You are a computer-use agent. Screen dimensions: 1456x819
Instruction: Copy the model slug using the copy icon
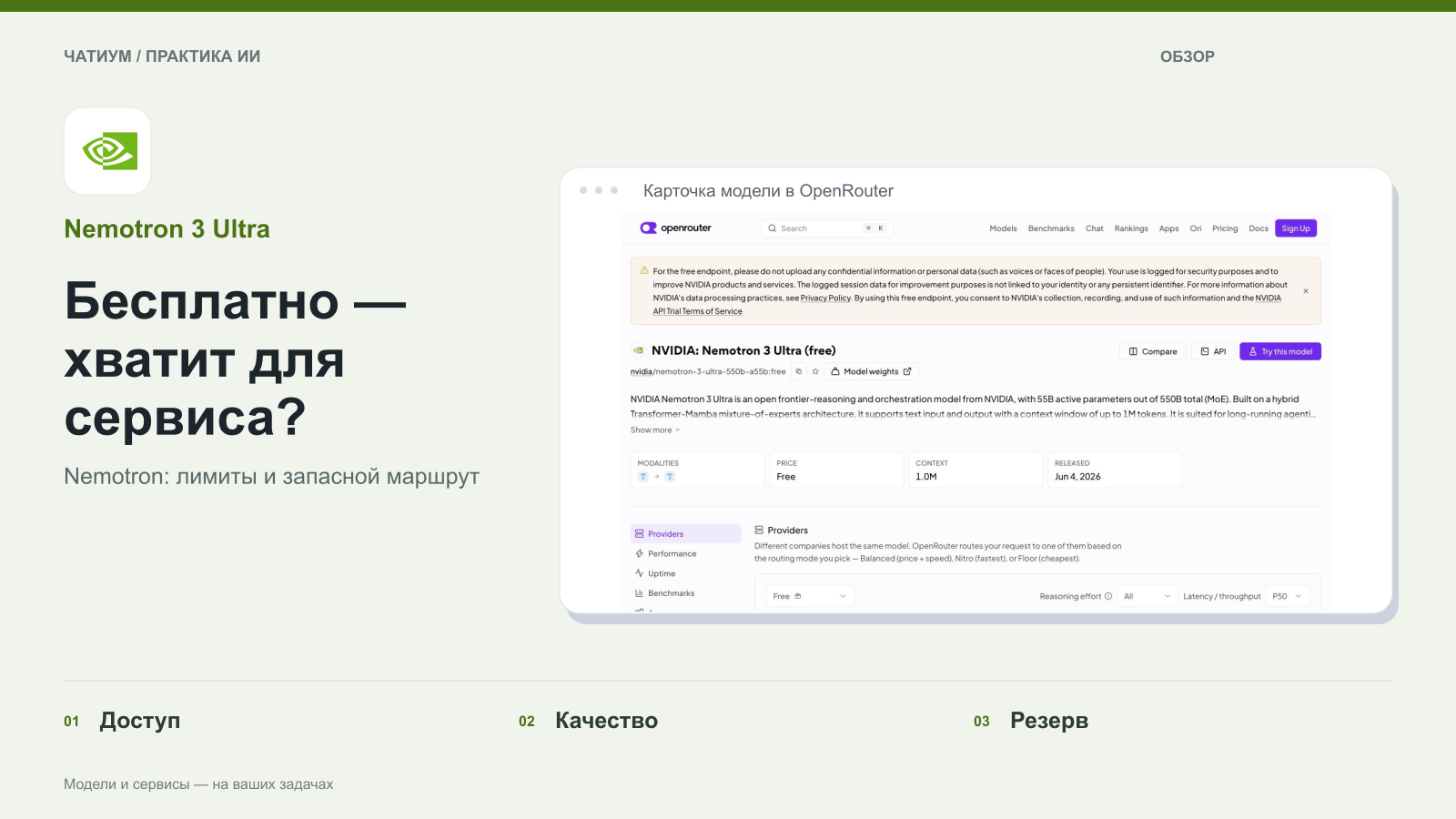pyautogui.click(x=799, y=371)
